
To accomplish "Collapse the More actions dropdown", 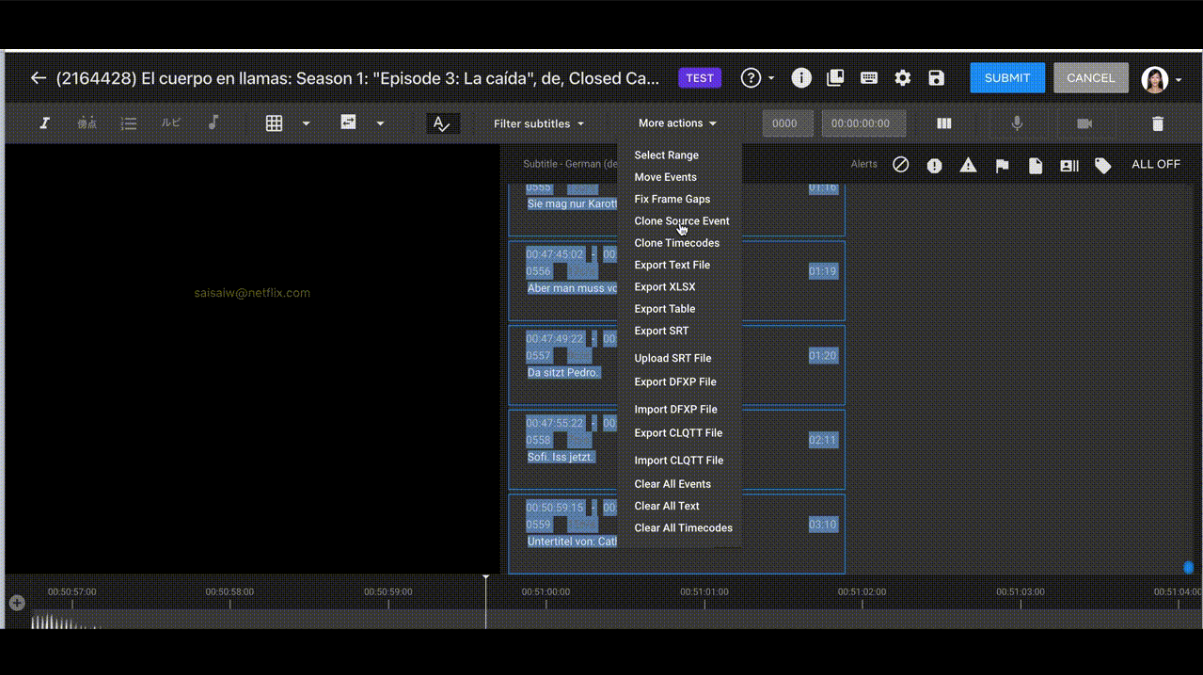I will [677, 124].
